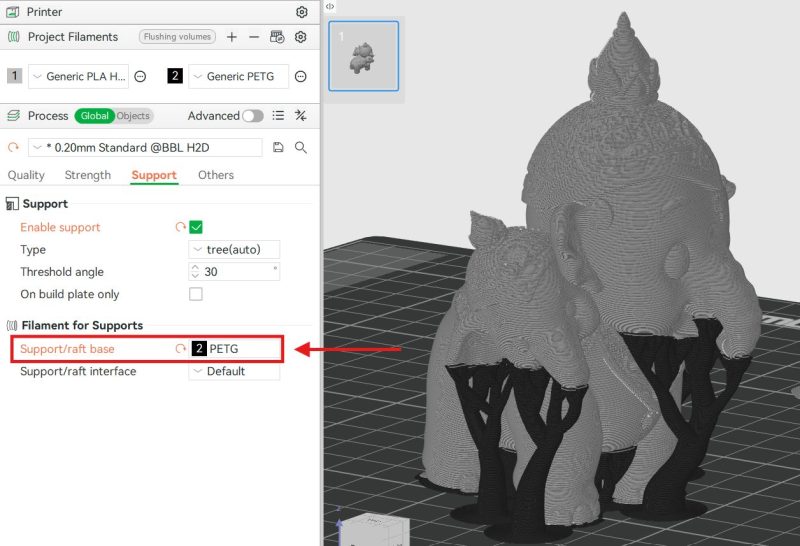The width and height of the screenshot is (800, 546).
Task: Open Support/raft interface filament dropdown
Action: (x=234, y=371)
